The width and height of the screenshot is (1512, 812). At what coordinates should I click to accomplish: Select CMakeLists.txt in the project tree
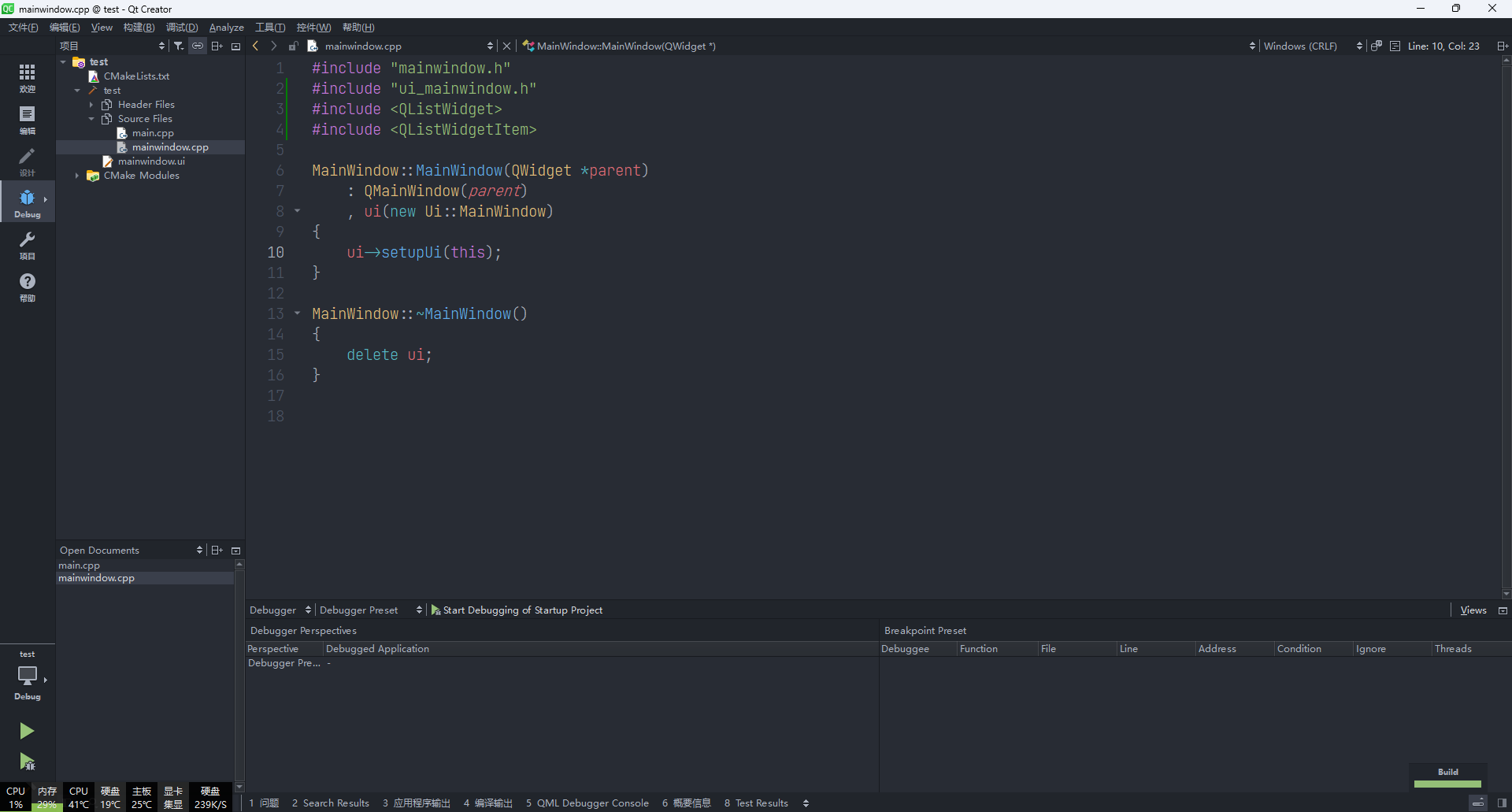click(x=136, y=76)
